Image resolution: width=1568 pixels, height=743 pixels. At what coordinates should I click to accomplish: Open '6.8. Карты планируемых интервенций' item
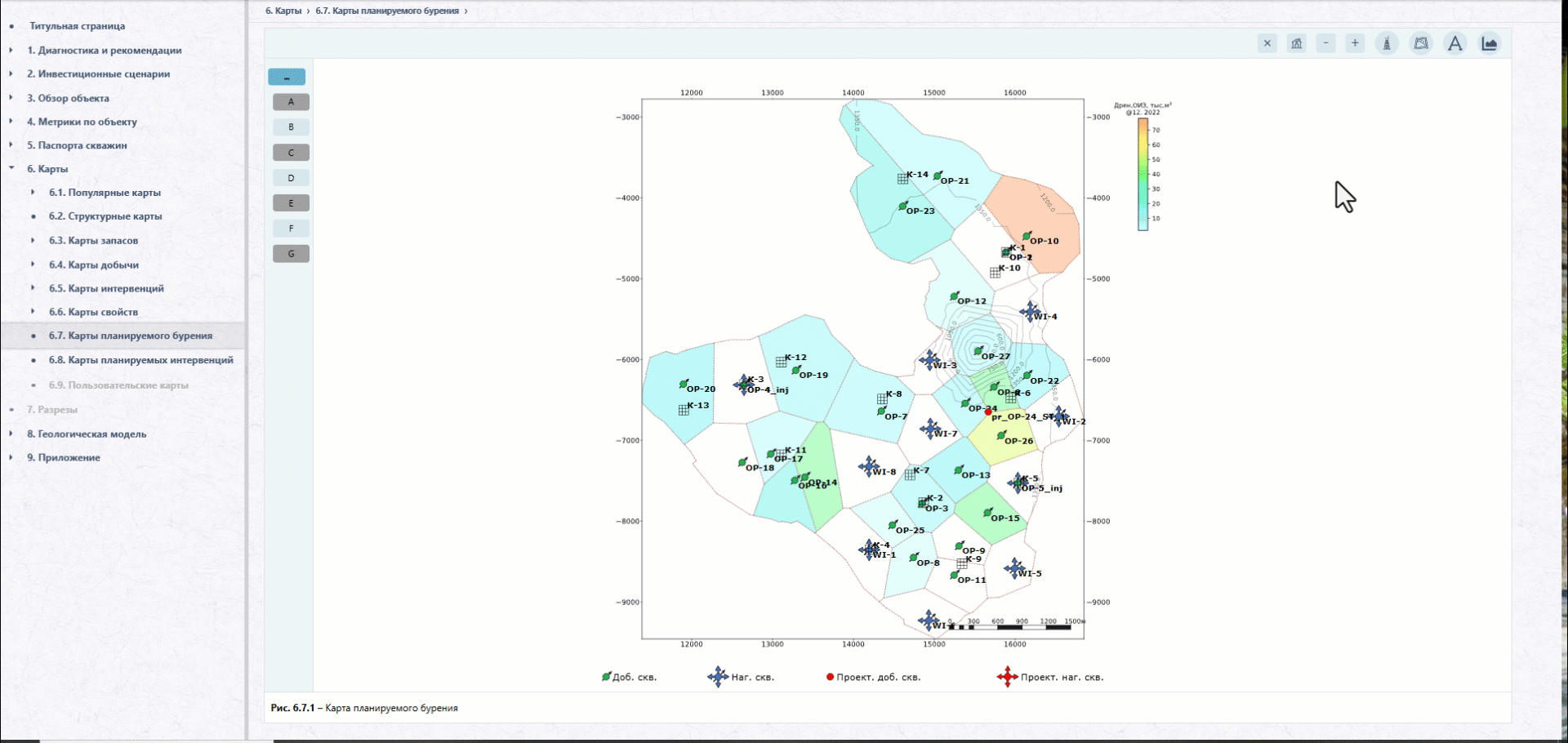pos(140,360)
